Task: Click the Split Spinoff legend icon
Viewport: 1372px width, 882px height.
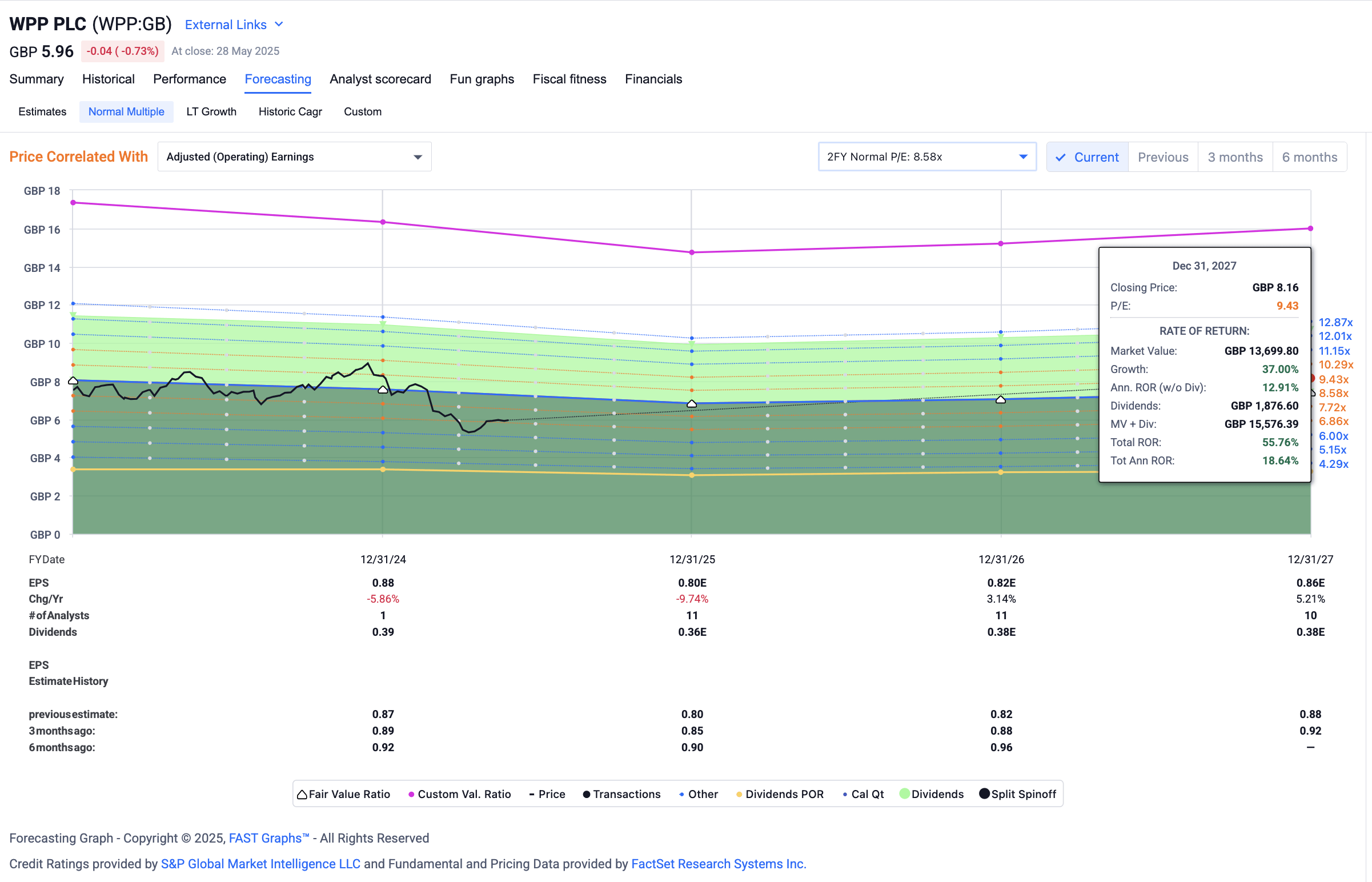Action: (984, 795)
